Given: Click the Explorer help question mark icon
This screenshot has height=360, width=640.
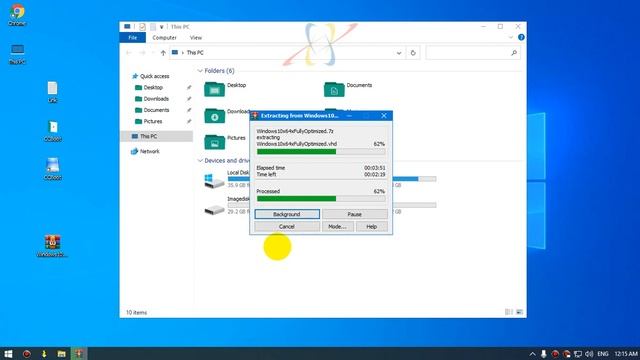Looking at the screenshot, I should (521, 37).
